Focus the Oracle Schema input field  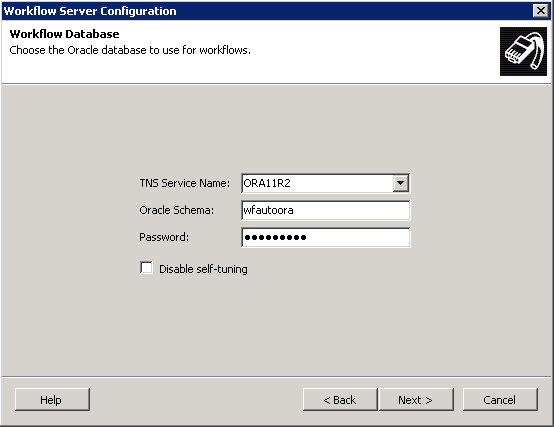[x=325, y=210]
